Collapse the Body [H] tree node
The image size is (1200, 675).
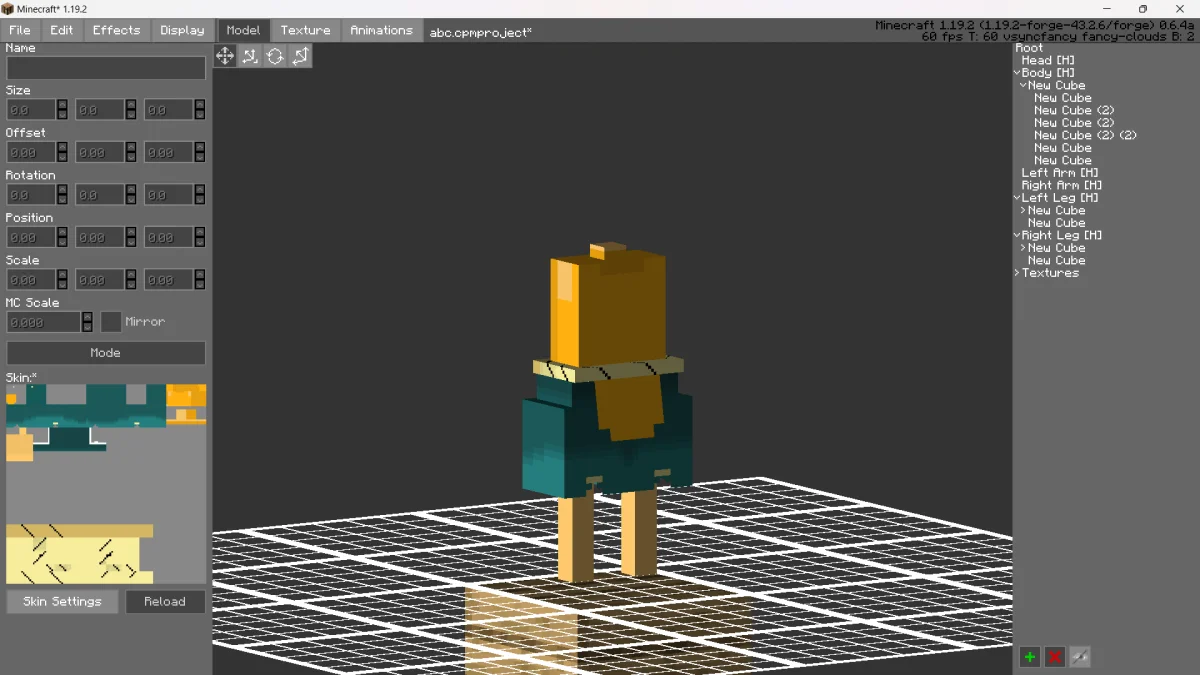pyautogui.click(x=1017, y=73)
